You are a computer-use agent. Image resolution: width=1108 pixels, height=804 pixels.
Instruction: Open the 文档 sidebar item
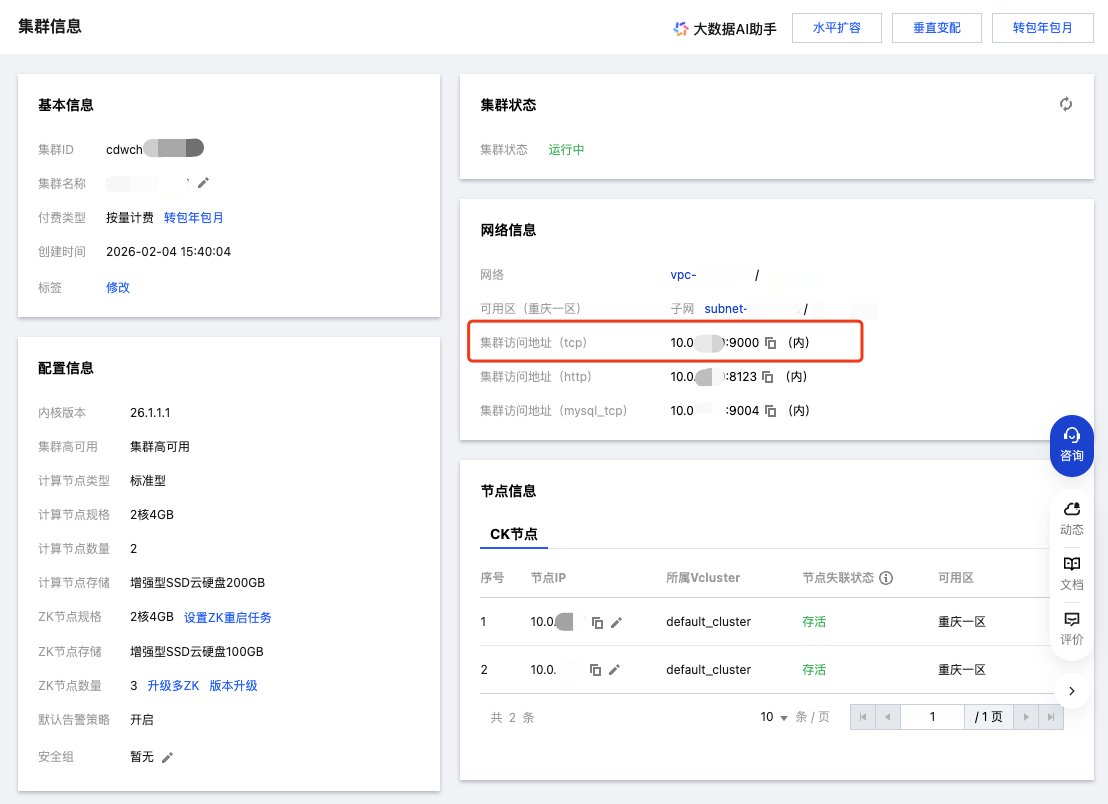[x=1071, y=574]
